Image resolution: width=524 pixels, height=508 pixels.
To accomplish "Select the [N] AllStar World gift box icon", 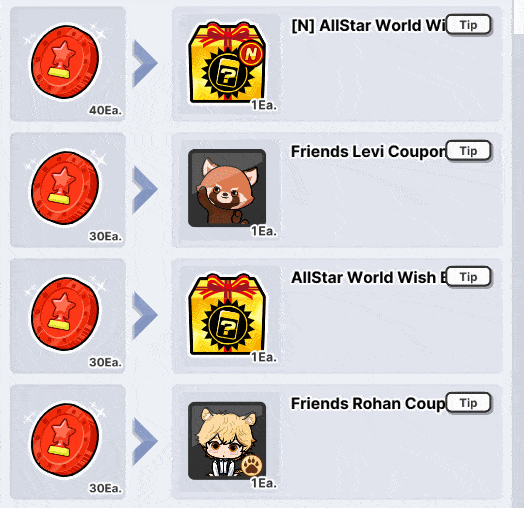I will pos(227,62).
